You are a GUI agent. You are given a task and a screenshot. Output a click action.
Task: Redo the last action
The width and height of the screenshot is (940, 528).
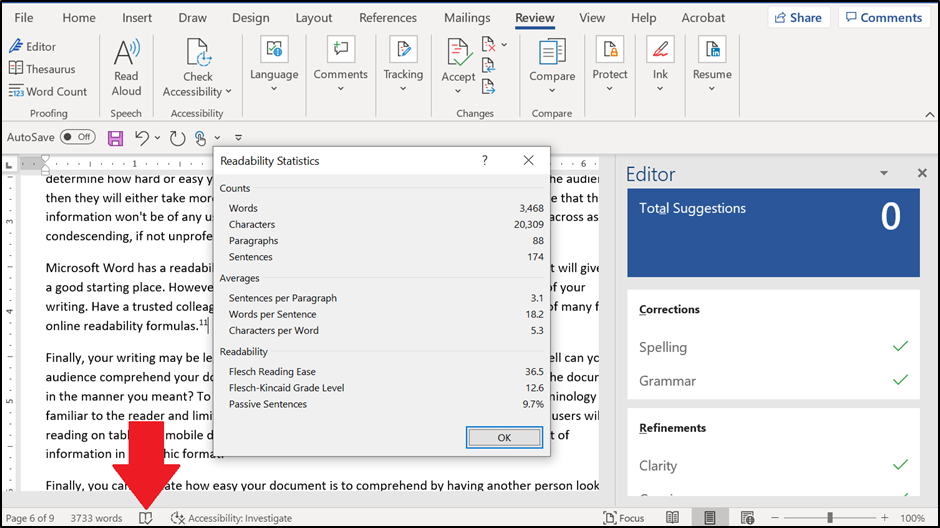coord(177,138)
